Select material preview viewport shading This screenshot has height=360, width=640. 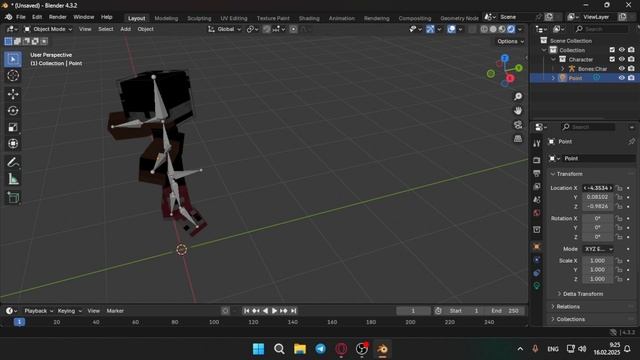(502, 29)
